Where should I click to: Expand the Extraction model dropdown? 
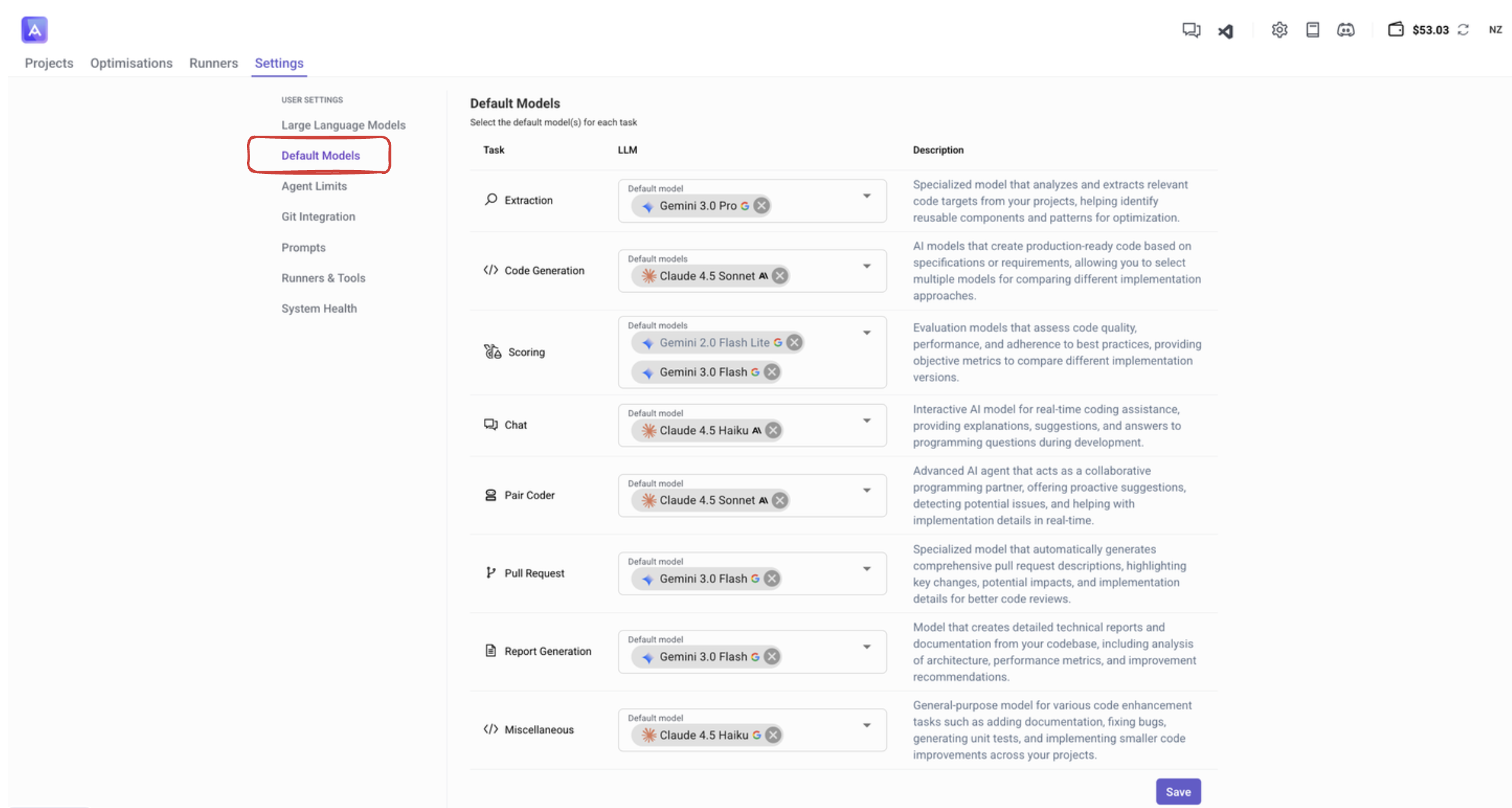867,196
